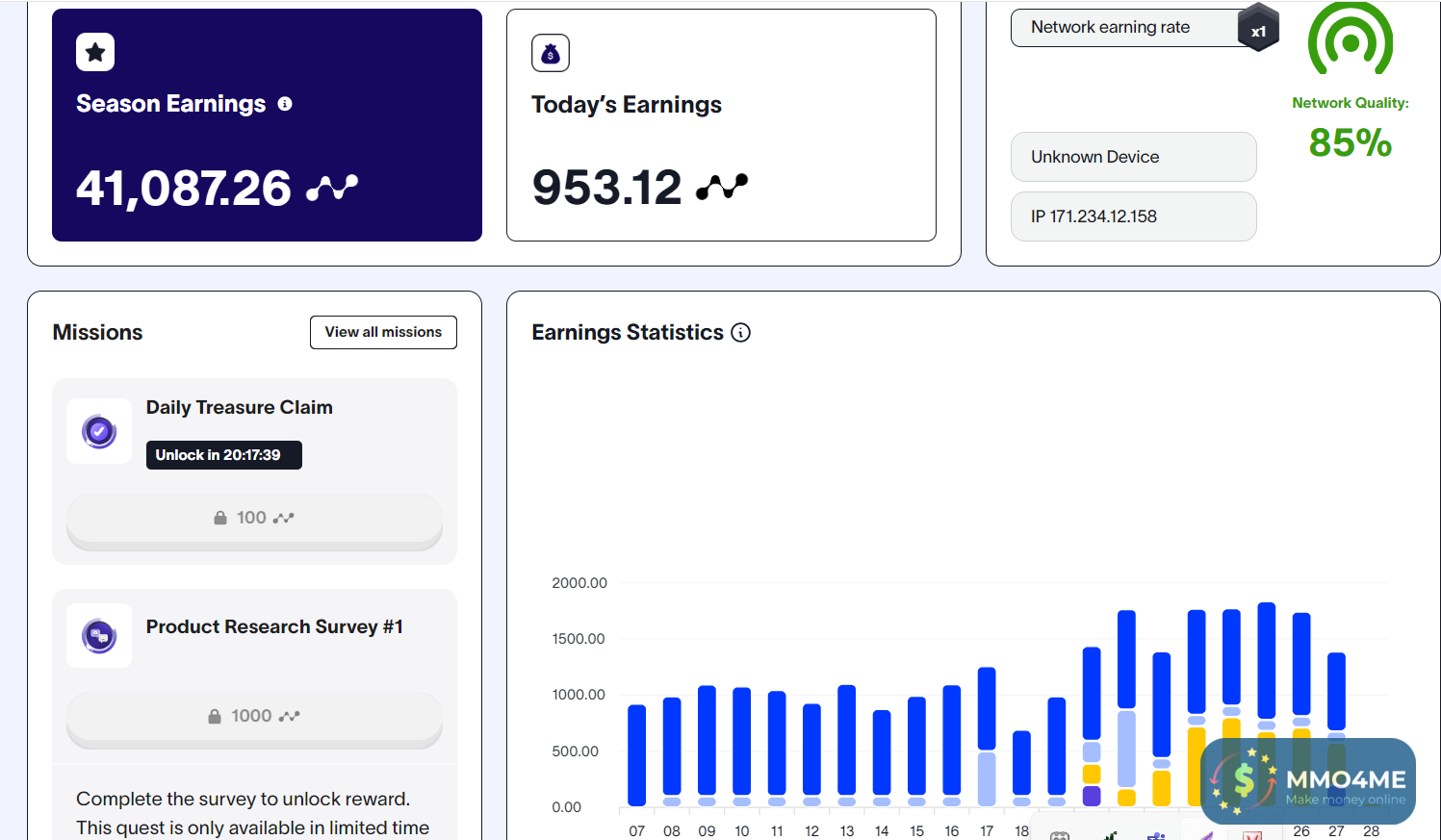Image resolution: width=1441 pixels, height=840 pixels.
Task: Click the Daily Treasure Claim checkmark icon
Action: [x=99, y=431]
